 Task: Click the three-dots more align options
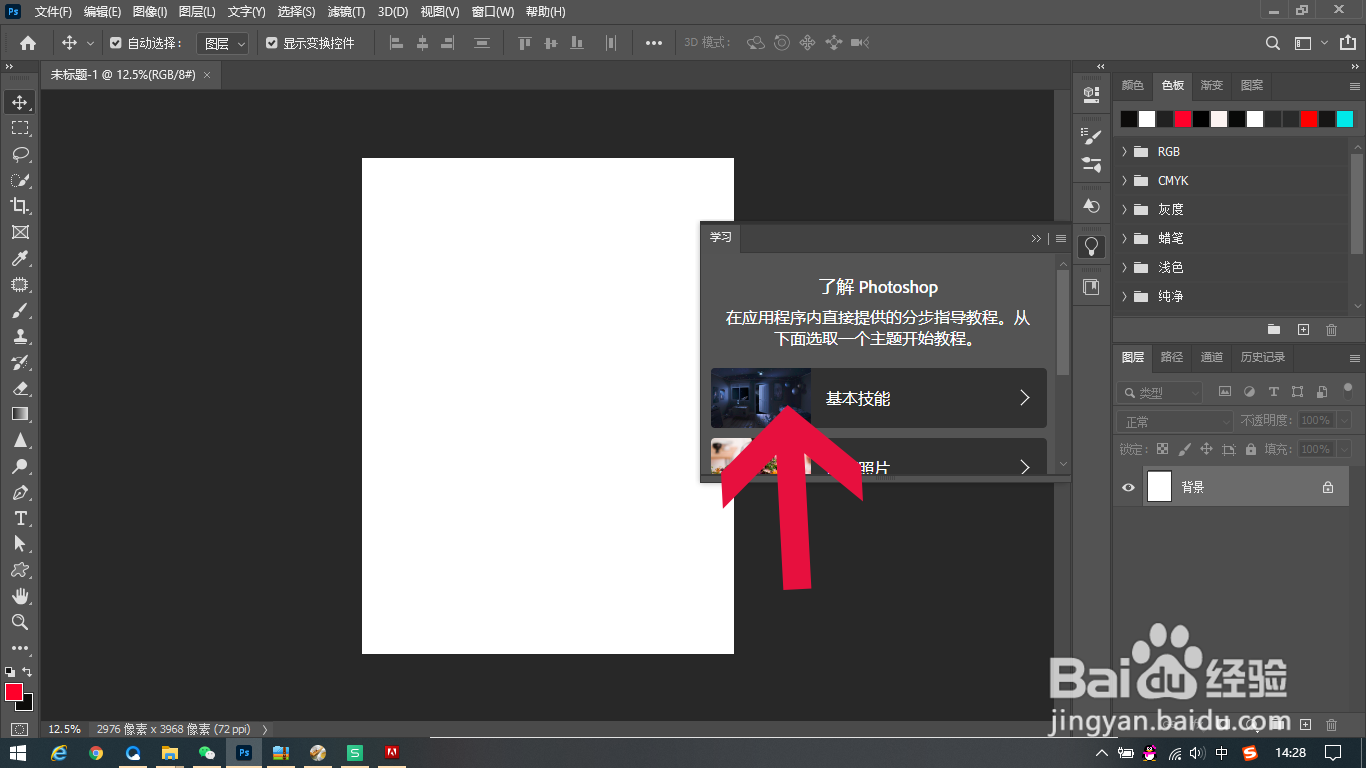coord(653,43)
